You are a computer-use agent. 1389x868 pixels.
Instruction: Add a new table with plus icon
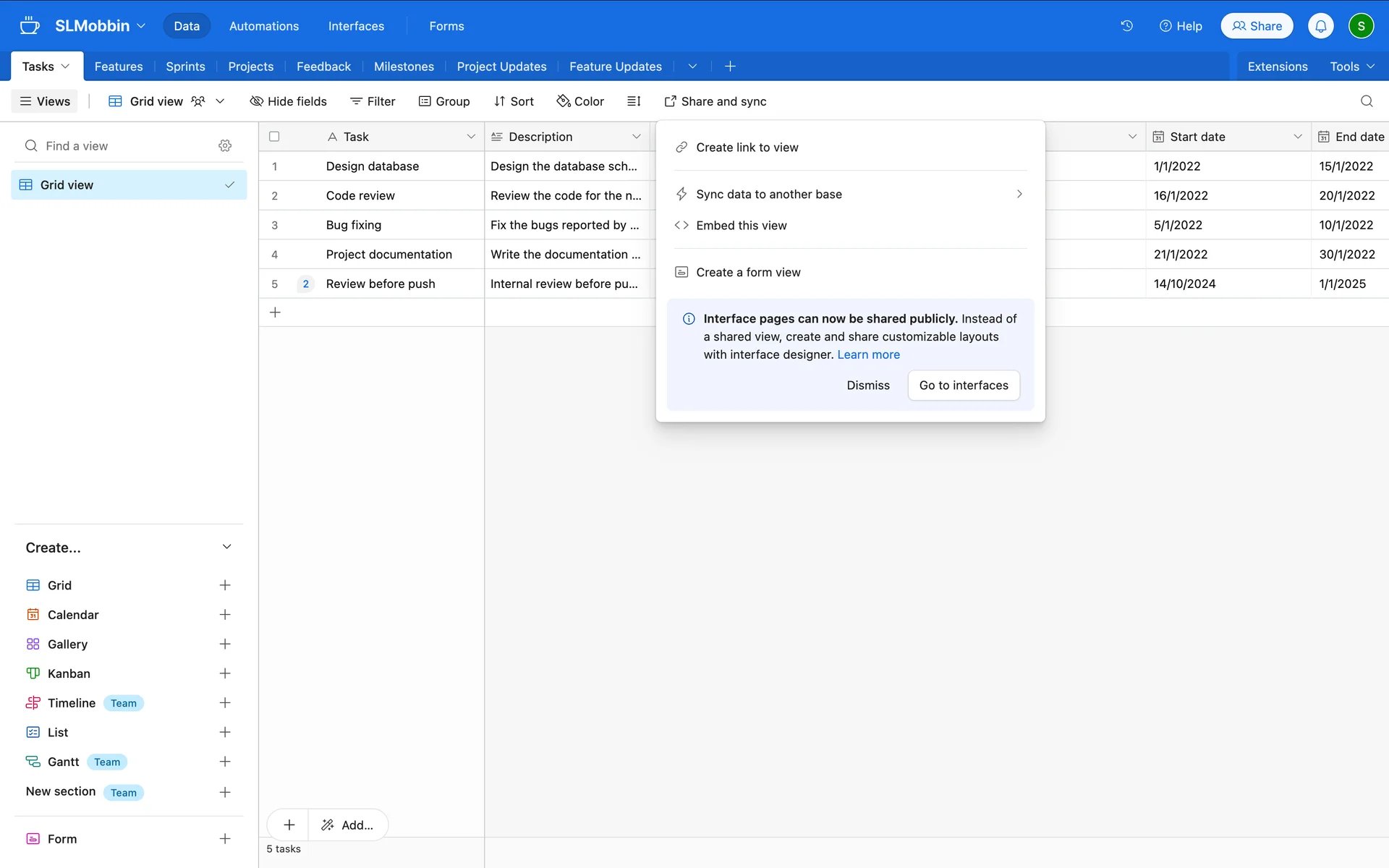[730, 67]
